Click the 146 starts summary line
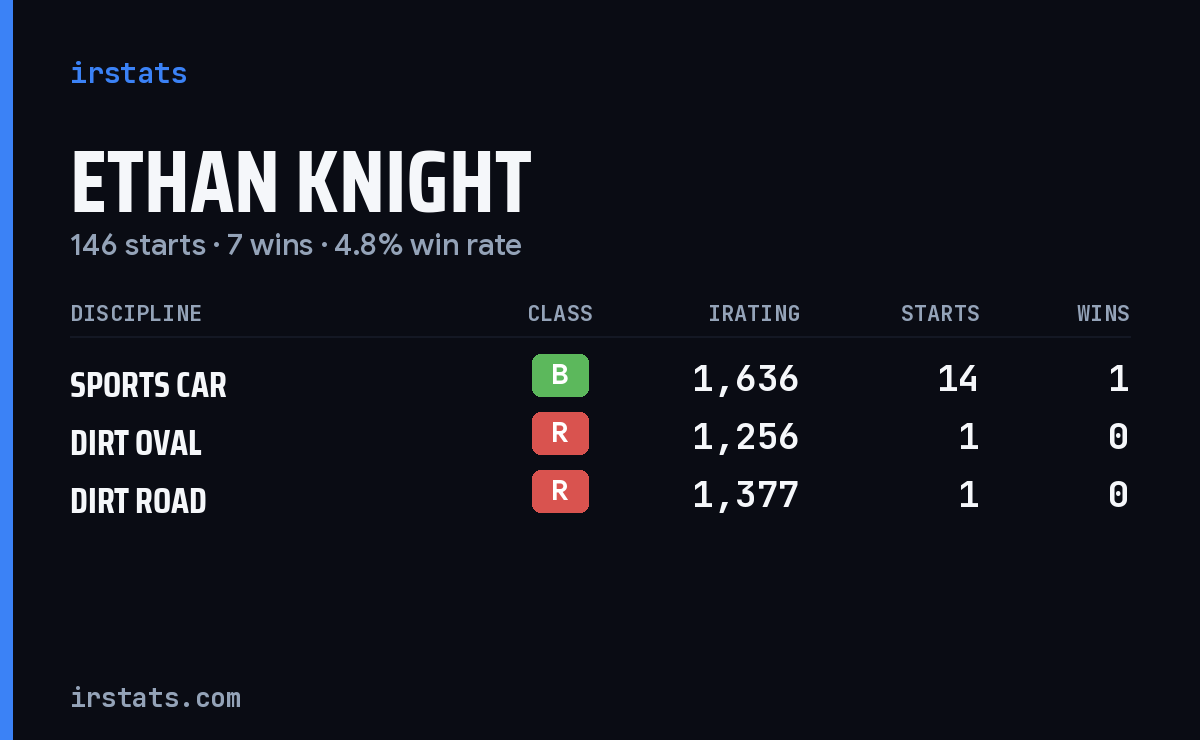This screenshot has height=740, width=1200. tap(296, 245)
